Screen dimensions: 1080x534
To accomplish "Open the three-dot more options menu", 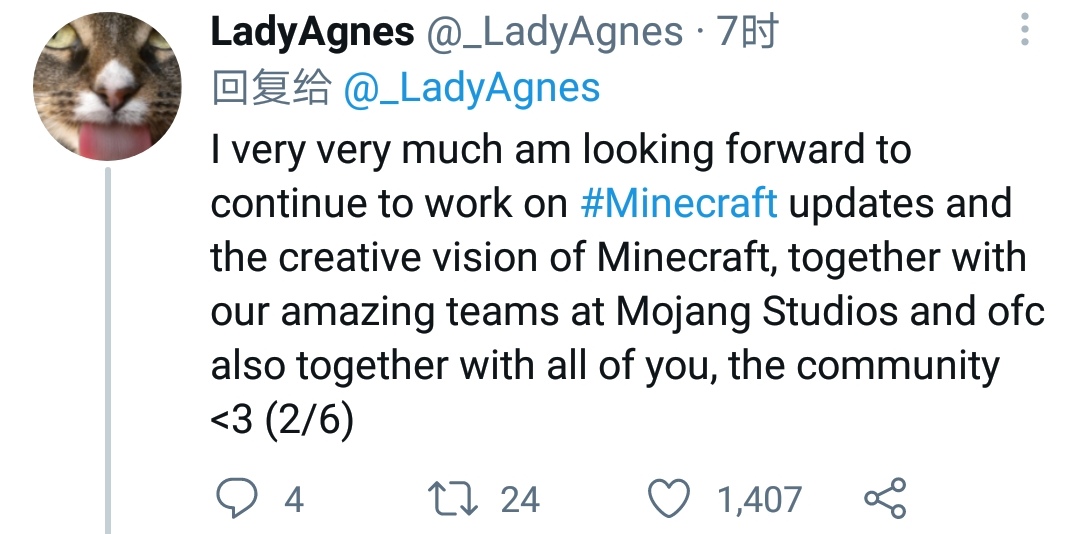I will (x=1024, y=30).
